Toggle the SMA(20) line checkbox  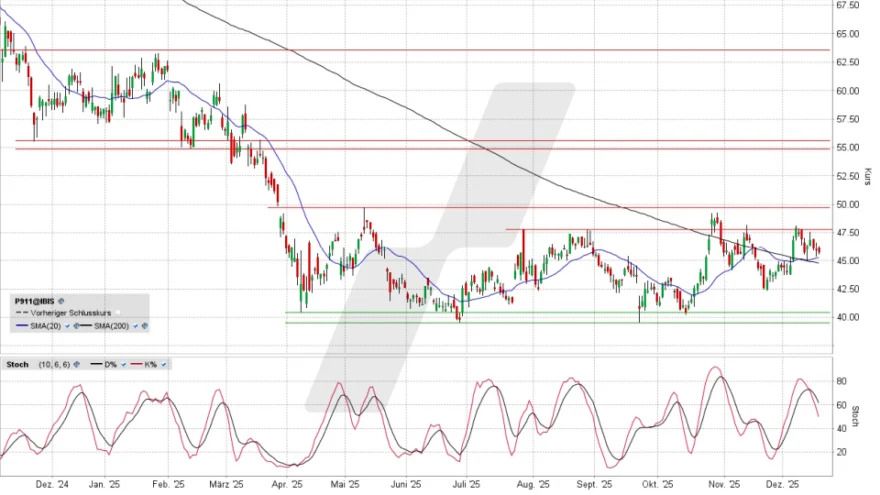[x=67, y=326]
